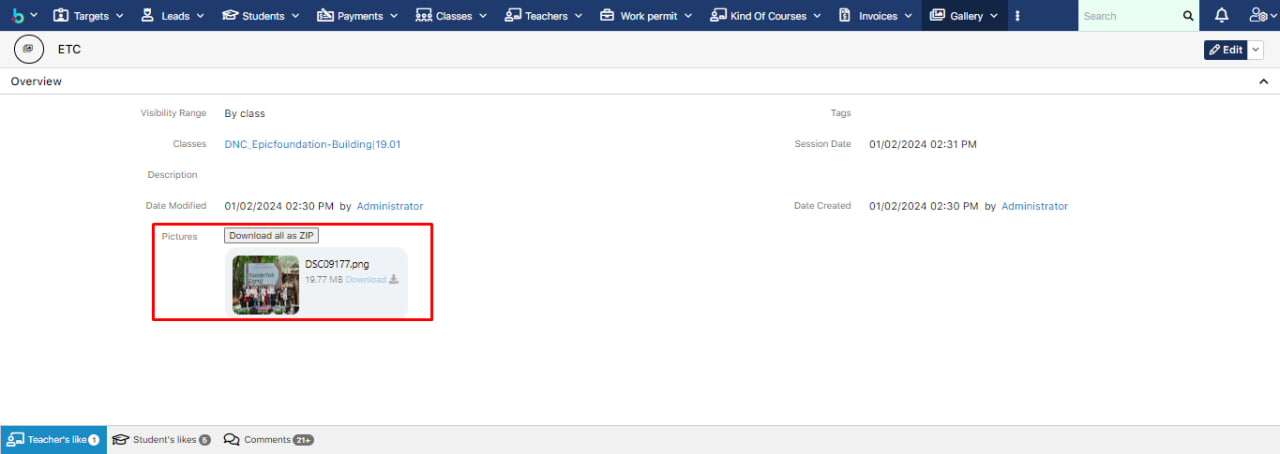
Task: Click the ETC gallery record icon
Action: coord(27,49)
